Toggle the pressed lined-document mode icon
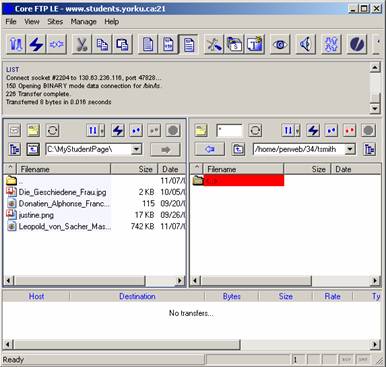 click(x=188, y=44)
